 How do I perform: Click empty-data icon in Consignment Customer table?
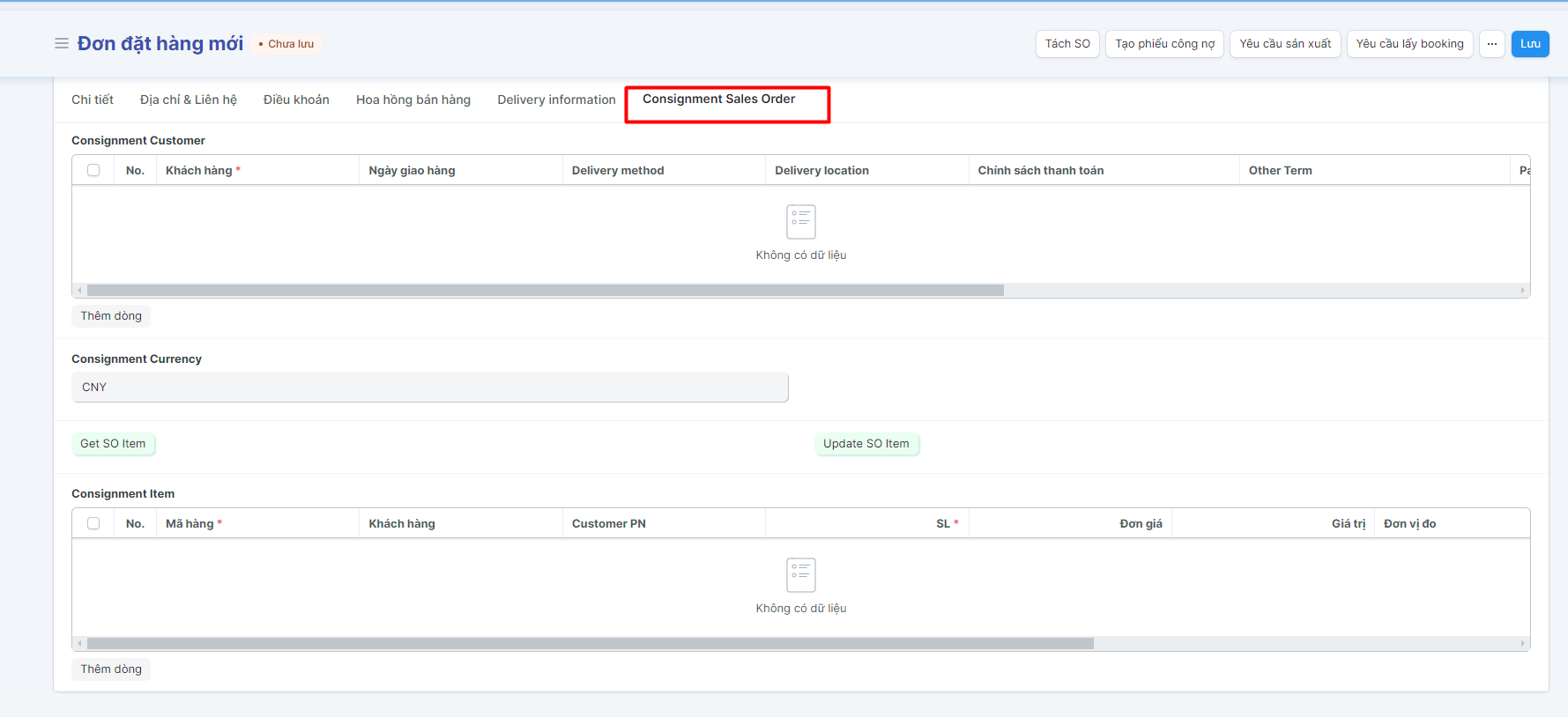tap(800, 222)
